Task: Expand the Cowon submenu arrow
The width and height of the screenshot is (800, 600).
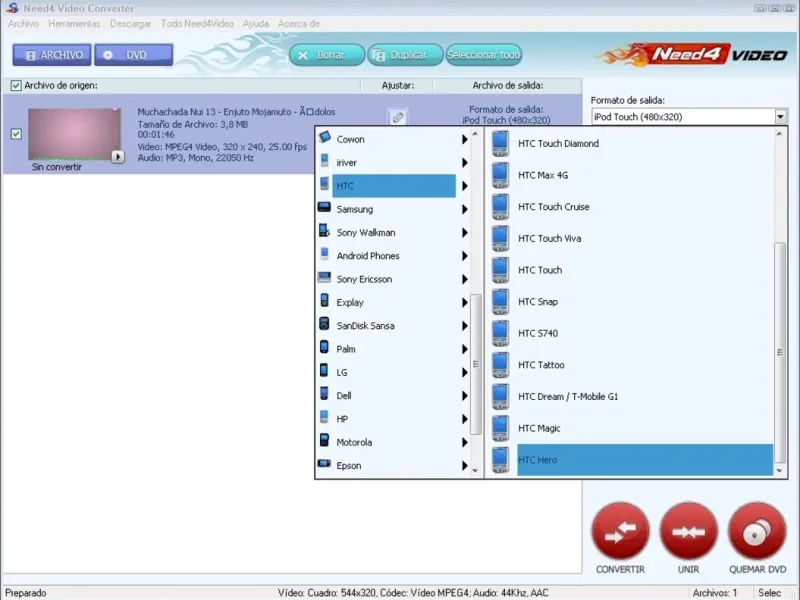Action: (x=465, y=139)
